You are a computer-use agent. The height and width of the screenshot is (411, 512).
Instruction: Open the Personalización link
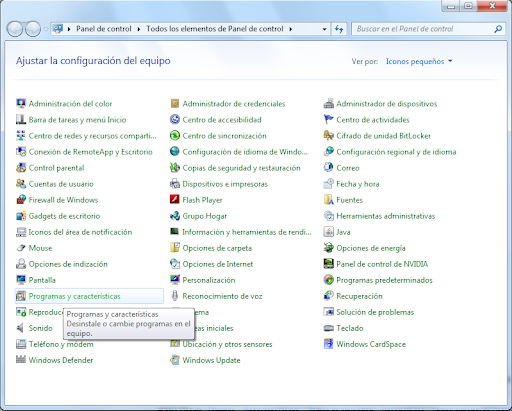coord(209,280)
